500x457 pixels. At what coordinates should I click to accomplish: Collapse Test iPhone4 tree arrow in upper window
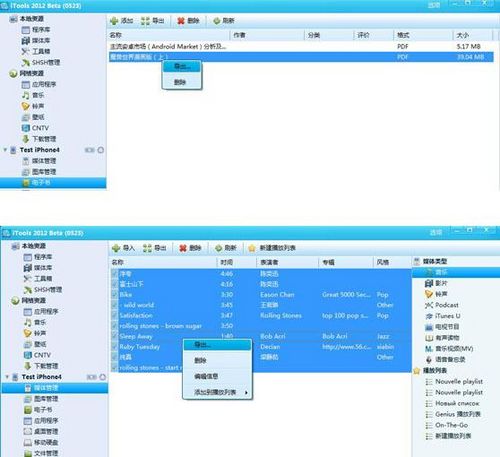pos(5,150)
